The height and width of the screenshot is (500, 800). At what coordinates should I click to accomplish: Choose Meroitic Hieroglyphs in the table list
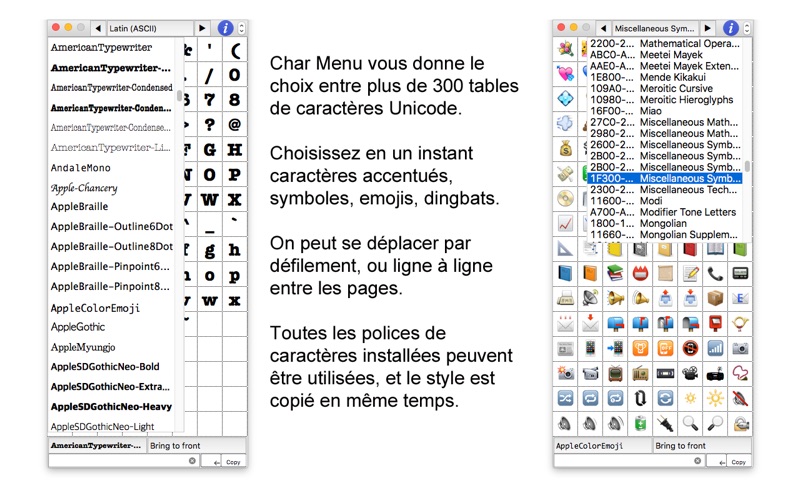(664, 100)
